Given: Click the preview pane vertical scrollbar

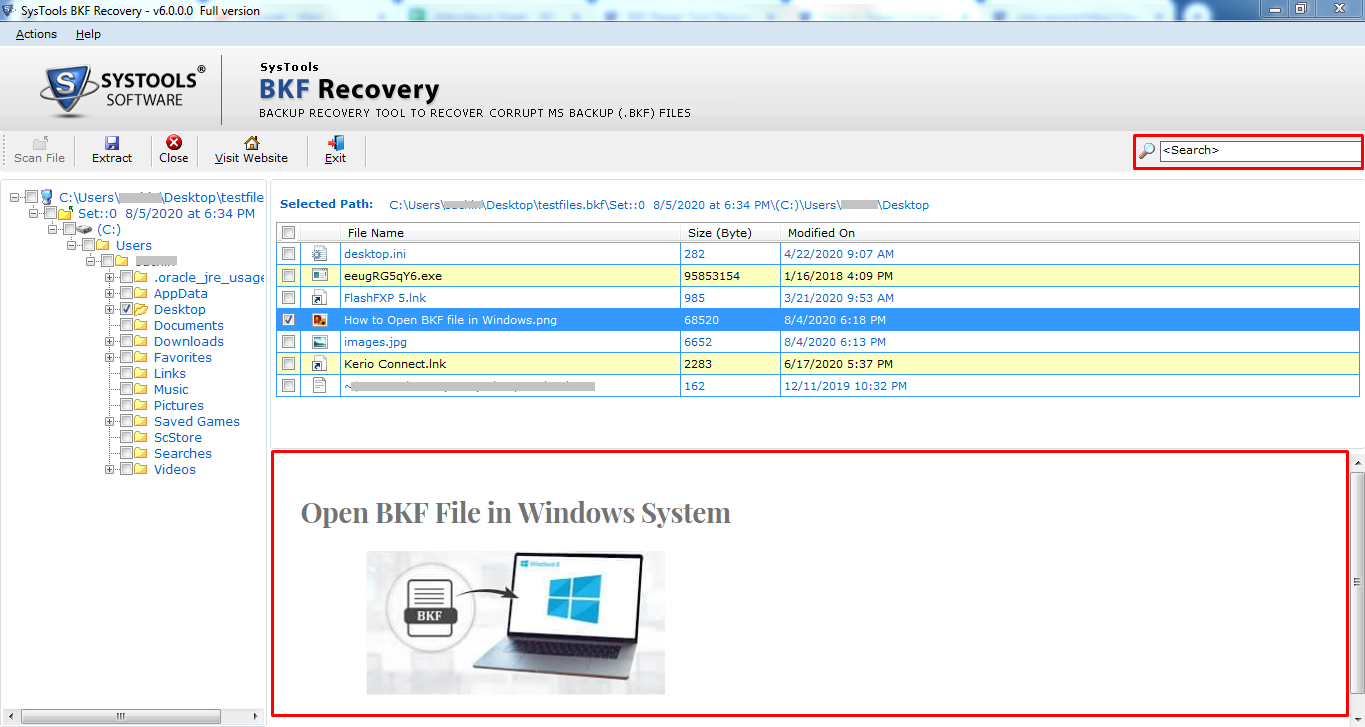Looking at the screenshot, I should (x=1357, y=584).
